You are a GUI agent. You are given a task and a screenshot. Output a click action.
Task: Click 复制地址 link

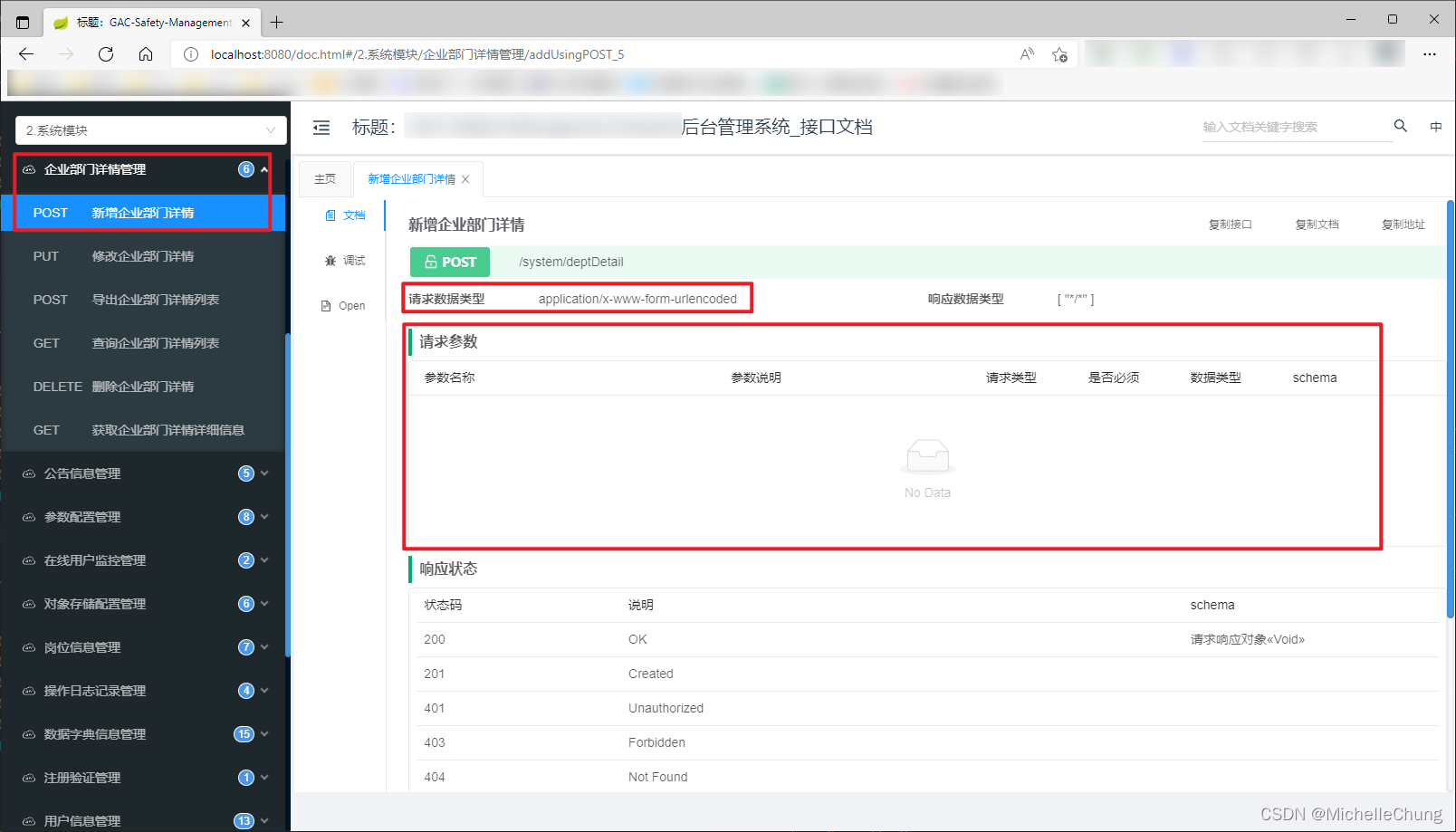(x=1403, y=225)
